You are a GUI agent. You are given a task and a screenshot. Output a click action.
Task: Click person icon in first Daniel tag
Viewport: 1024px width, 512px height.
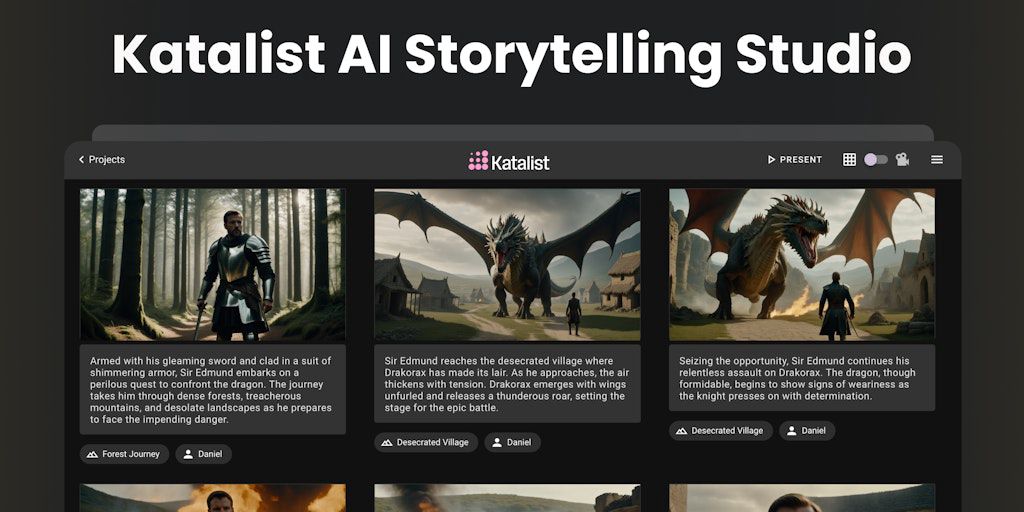188,454
